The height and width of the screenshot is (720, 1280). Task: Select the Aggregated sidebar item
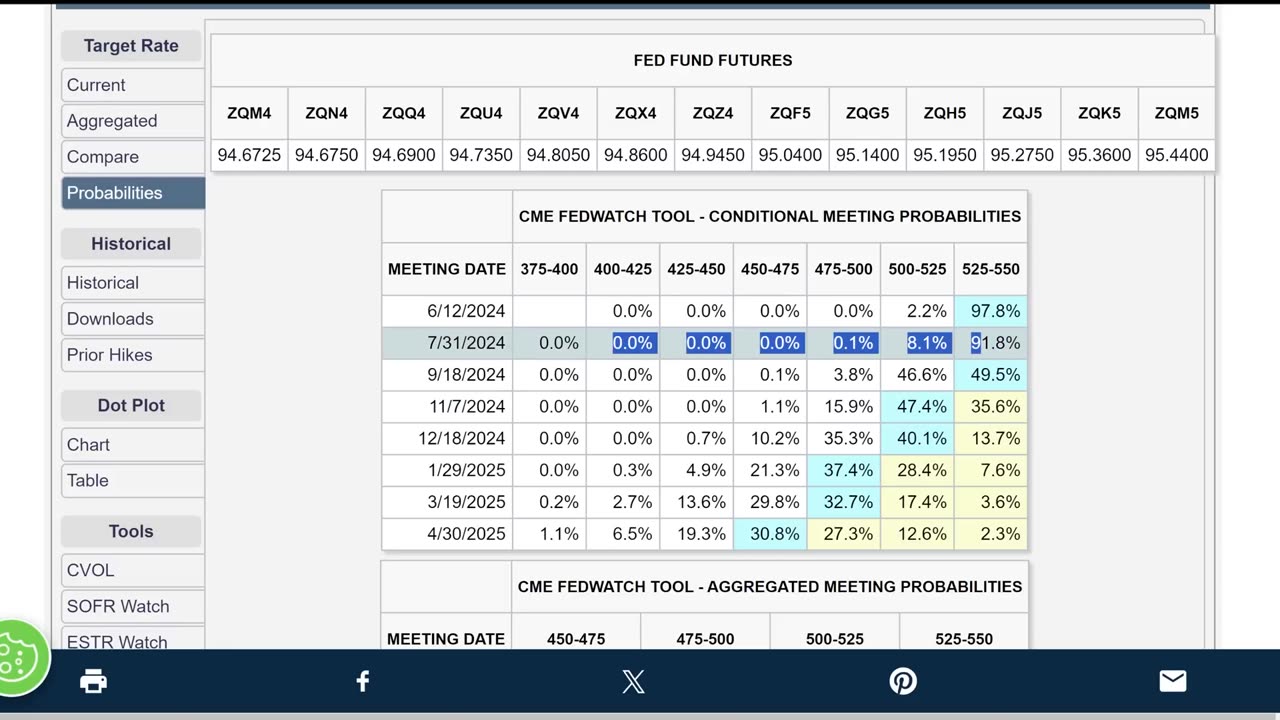133,121
